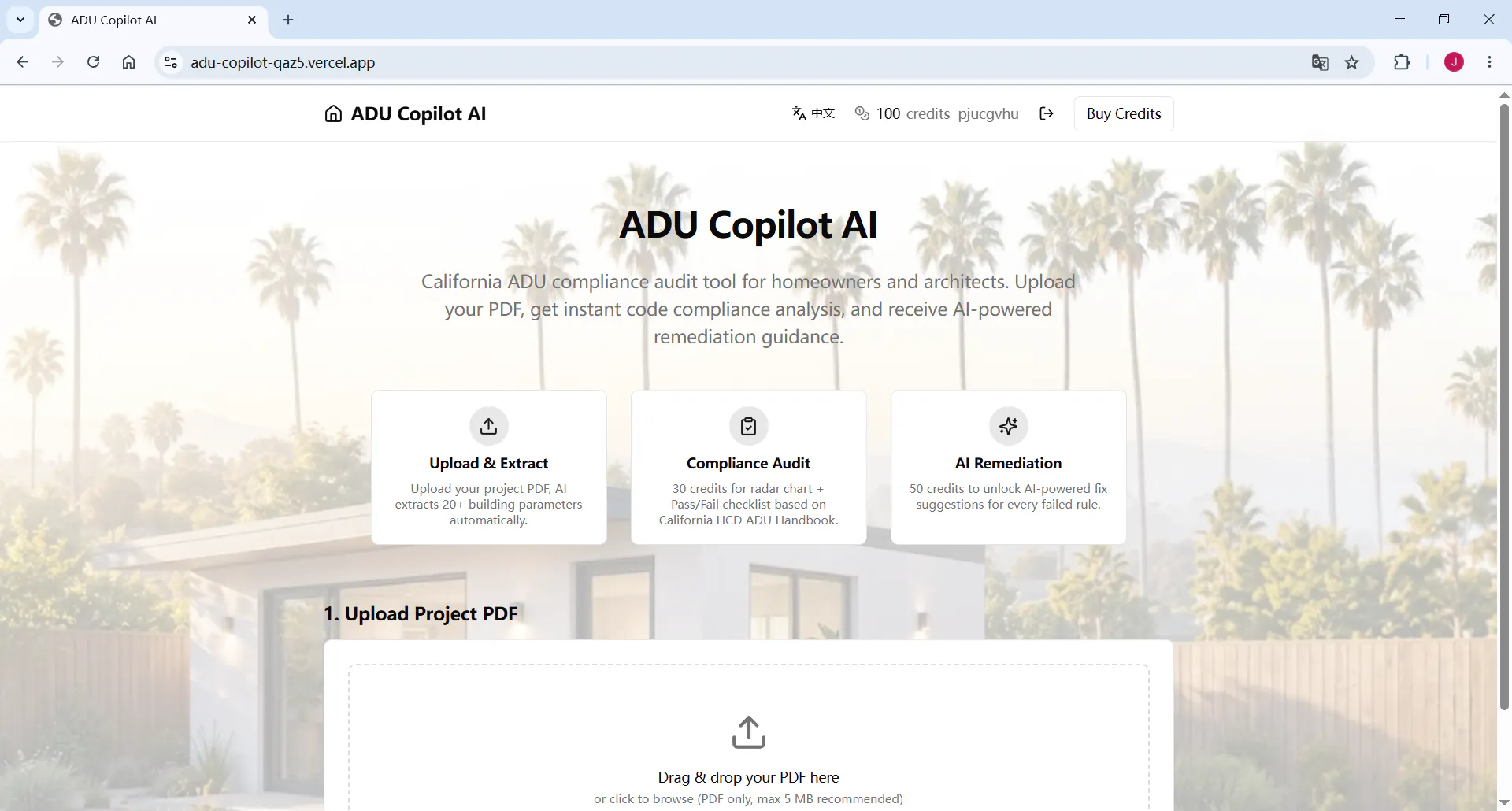Click 'Upload your project PDF, AI extracts' description

pyautogui.click(x=489, y=504)
